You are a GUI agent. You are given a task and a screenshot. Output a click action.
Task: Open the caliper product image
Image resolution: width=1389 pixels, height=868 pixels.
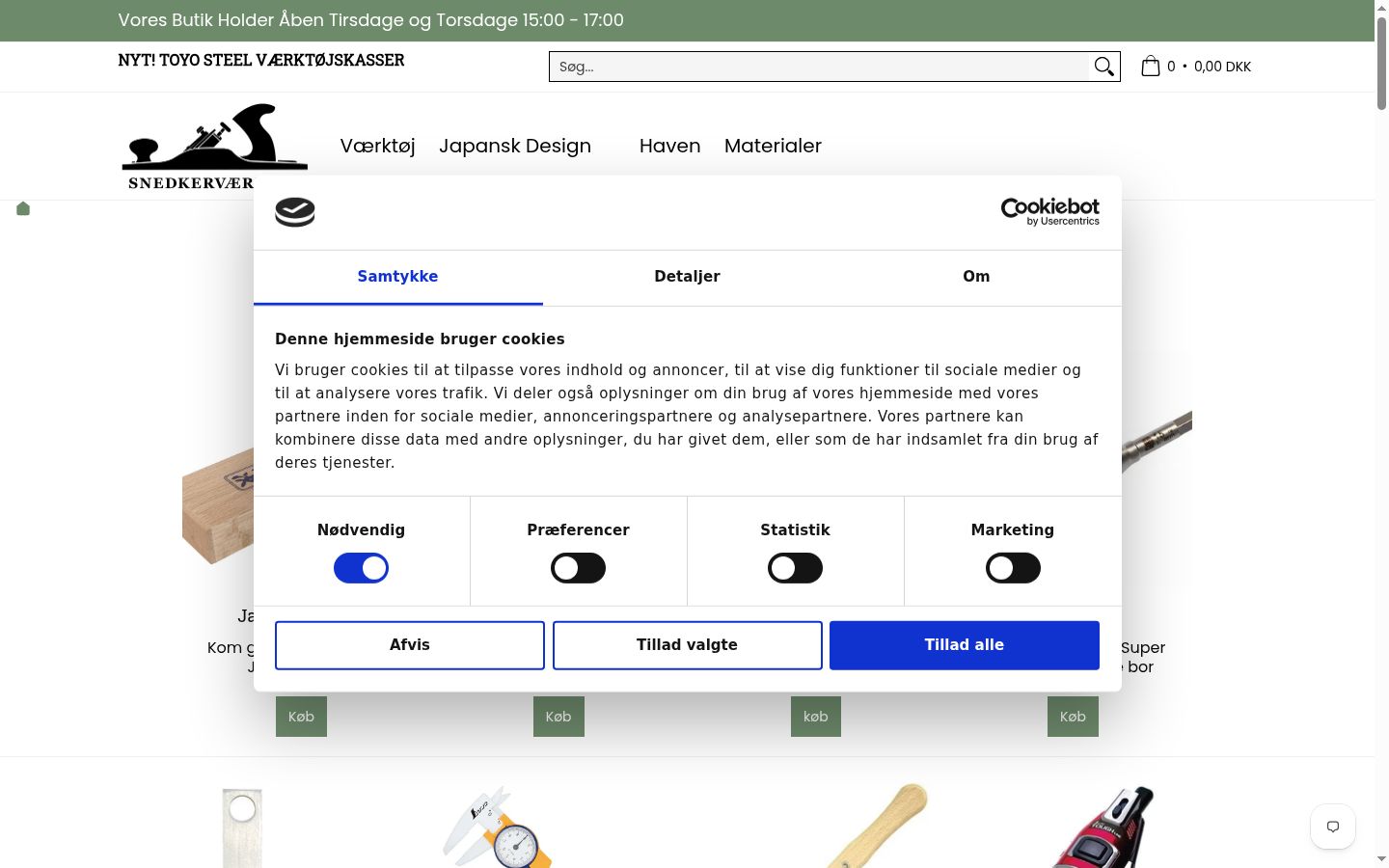(499, 827)
